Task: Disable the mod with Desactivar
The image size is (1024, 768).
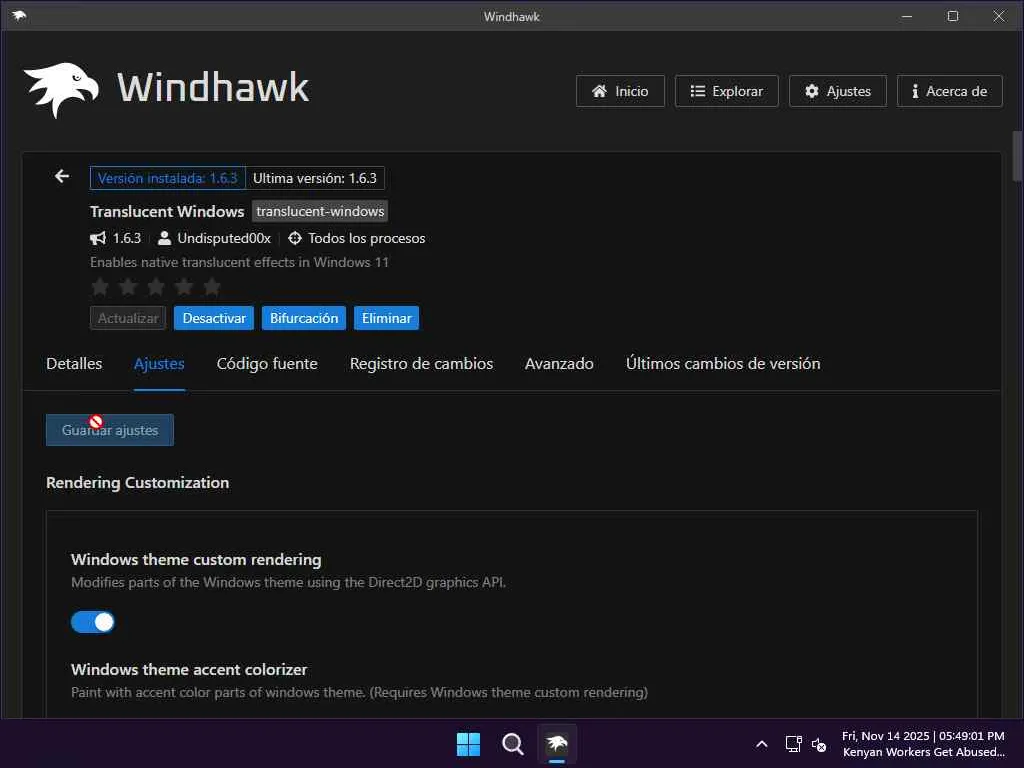Action: point(214,318)
